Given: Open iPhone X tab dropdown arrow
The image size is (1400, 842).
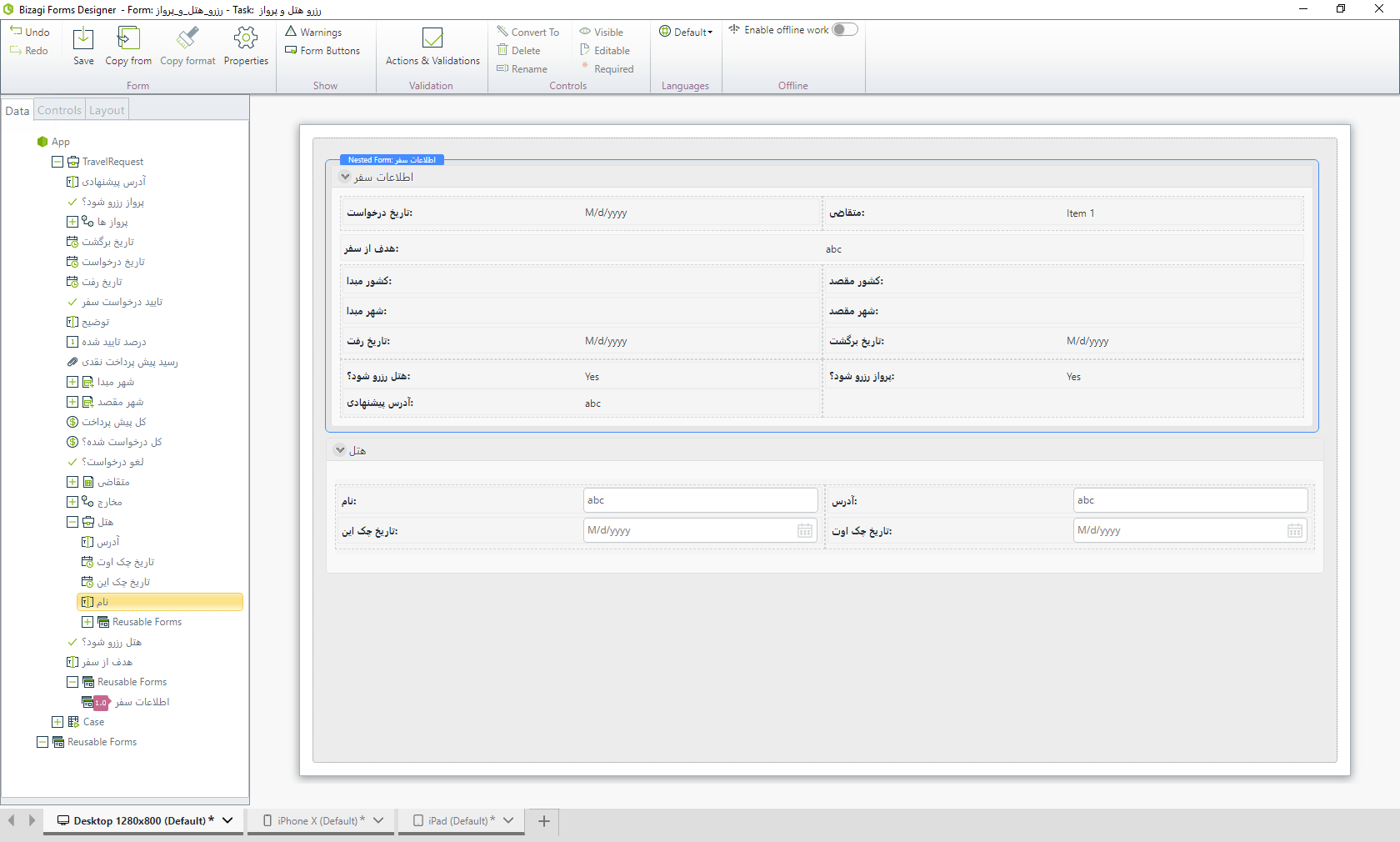Looking at the screenshot, I should coord(378,821).
